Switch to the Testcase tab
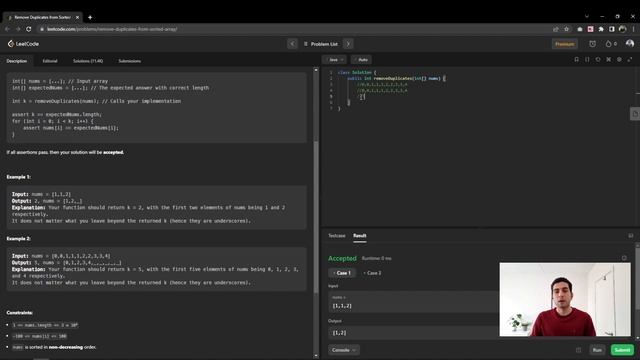 [337, 236]
